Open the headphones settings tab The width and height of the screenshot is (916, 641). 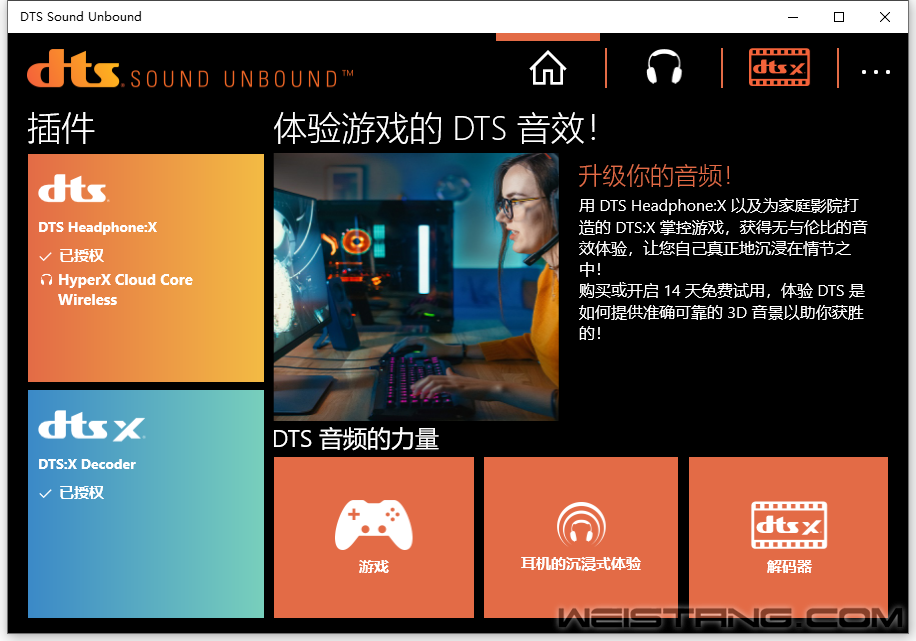[x=664, y=68]
